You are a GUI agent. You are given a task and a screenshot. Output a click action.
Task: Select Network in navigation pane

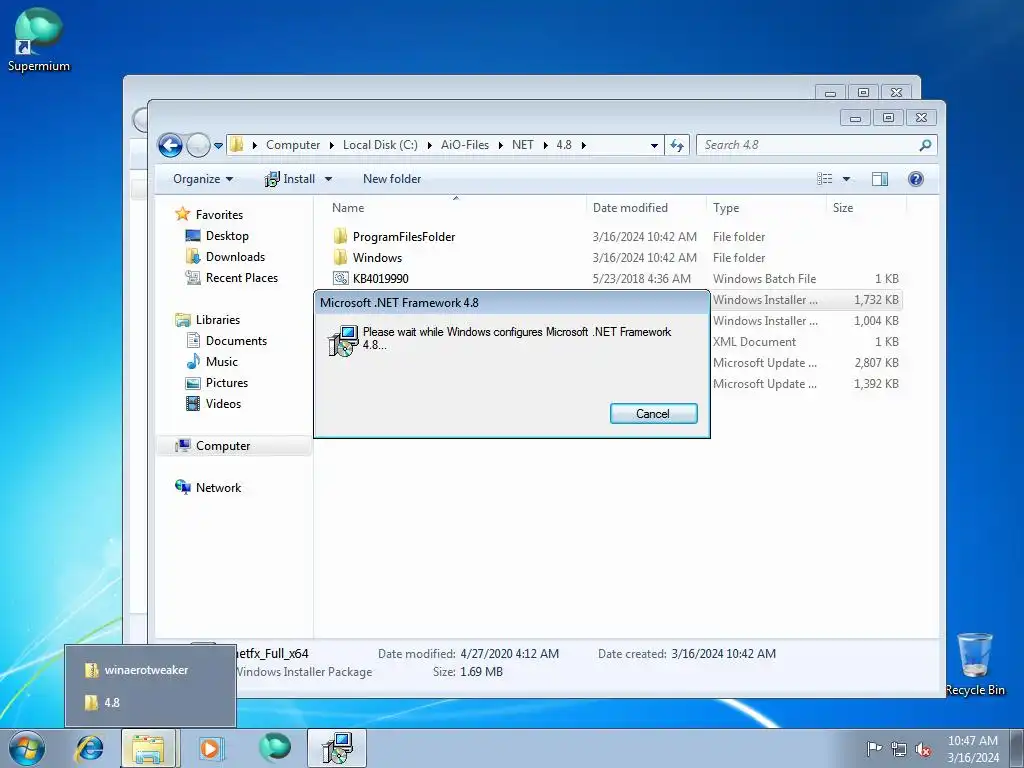218,487
